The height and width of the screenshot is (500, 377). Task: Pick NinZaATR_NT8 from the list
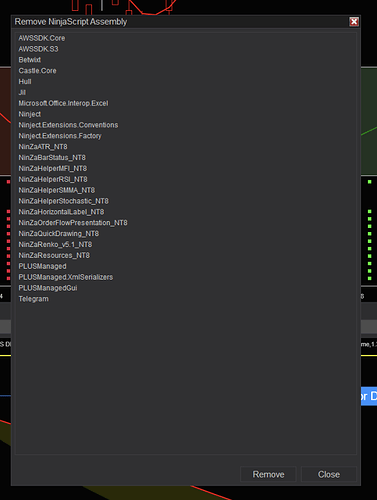[43, 147]
